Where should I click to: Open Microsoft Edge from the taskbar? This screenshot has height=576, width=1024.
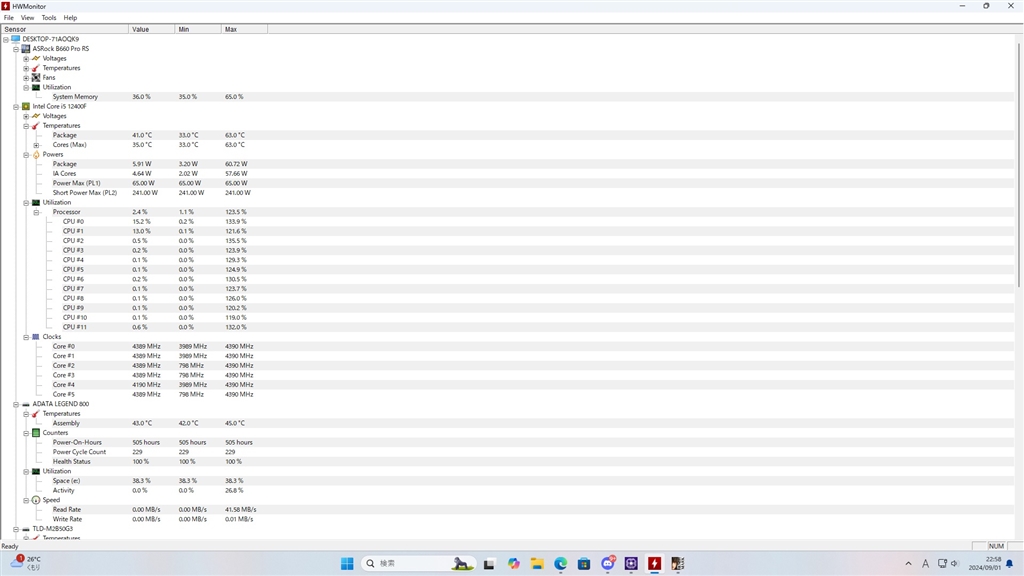point(560,564)
